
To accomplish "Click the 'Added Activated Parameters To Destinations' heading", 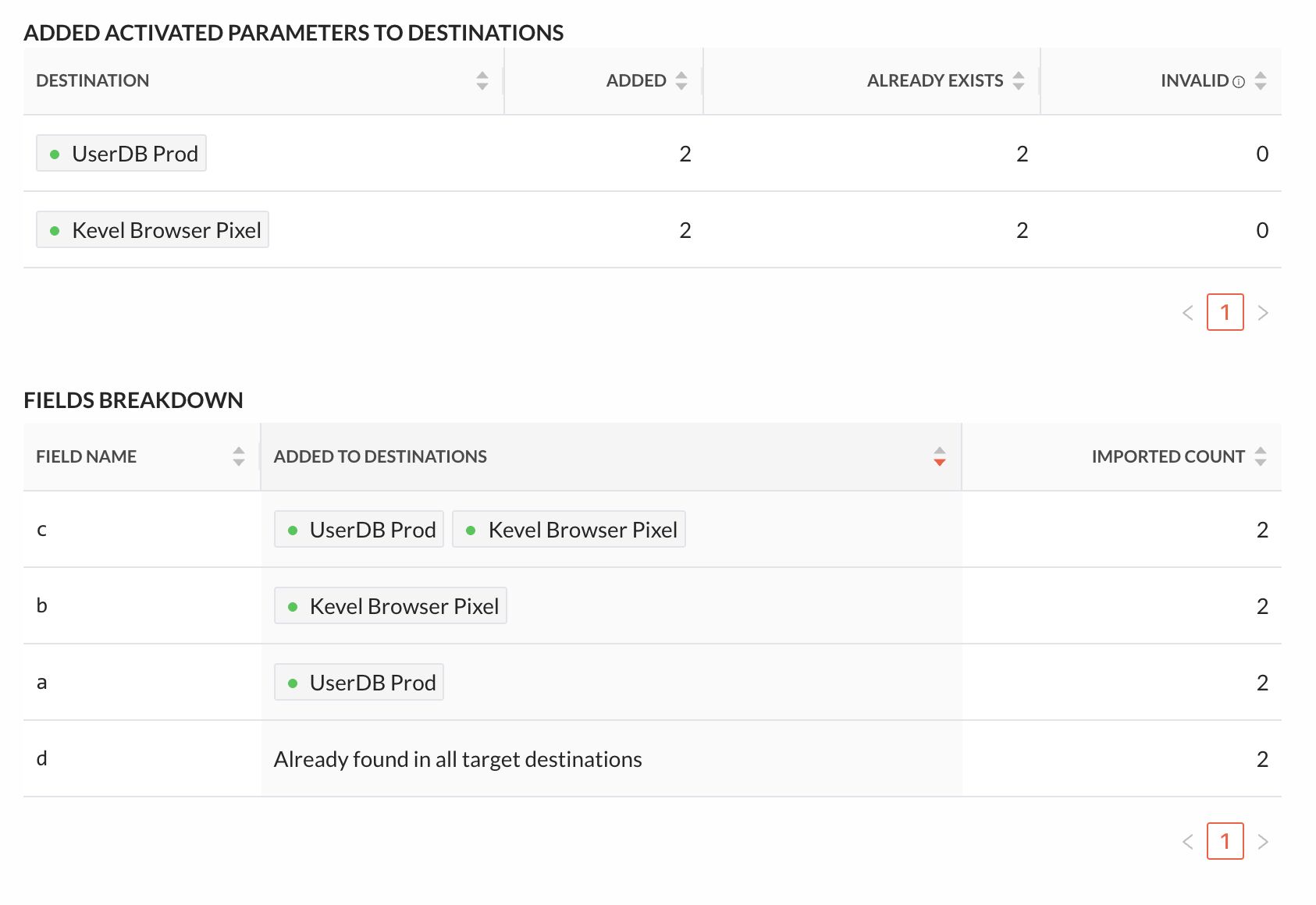I will pyautogui.click(x=293, y=33).
